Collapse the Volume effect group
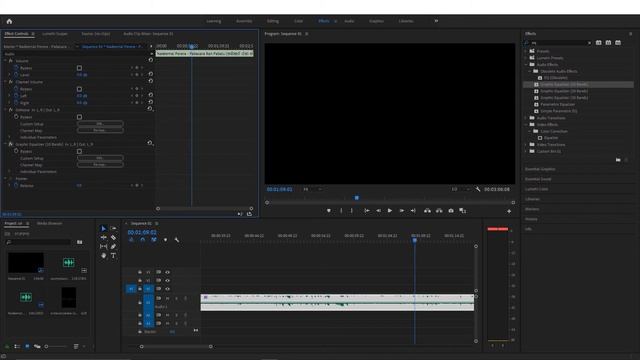Image resolution: width=640 pixels, height=360 pixels. coord(5,61)
